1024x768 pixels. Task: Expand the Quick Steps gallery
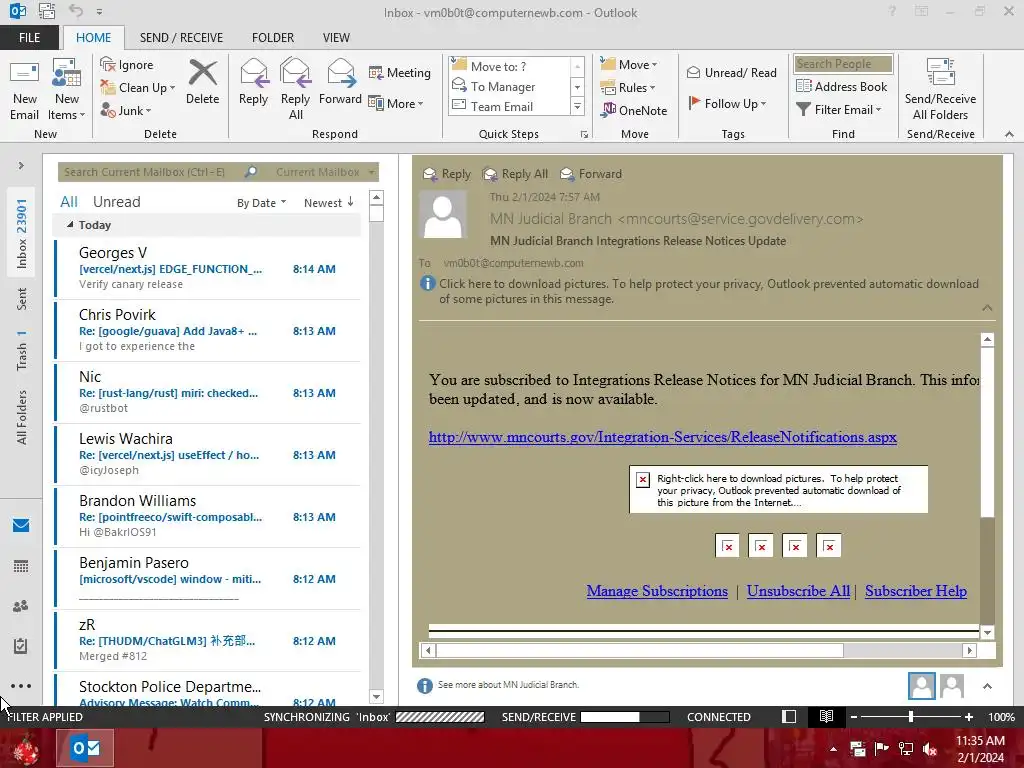tap(577, 106)
